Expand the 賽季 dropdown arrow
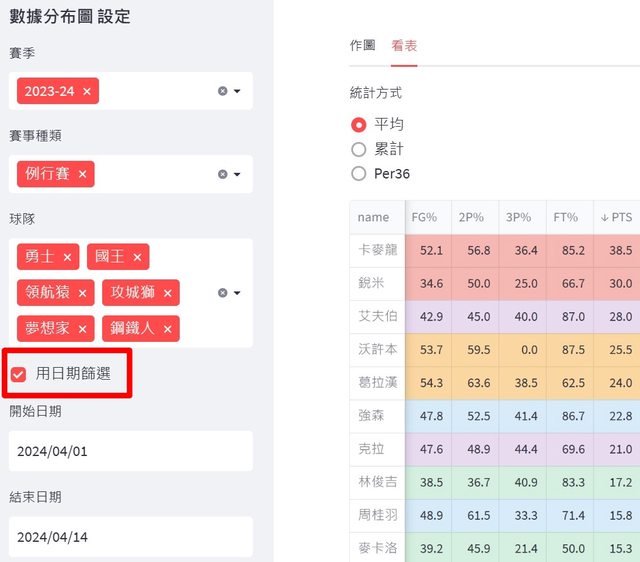640x562 pixels. (238, 91)
